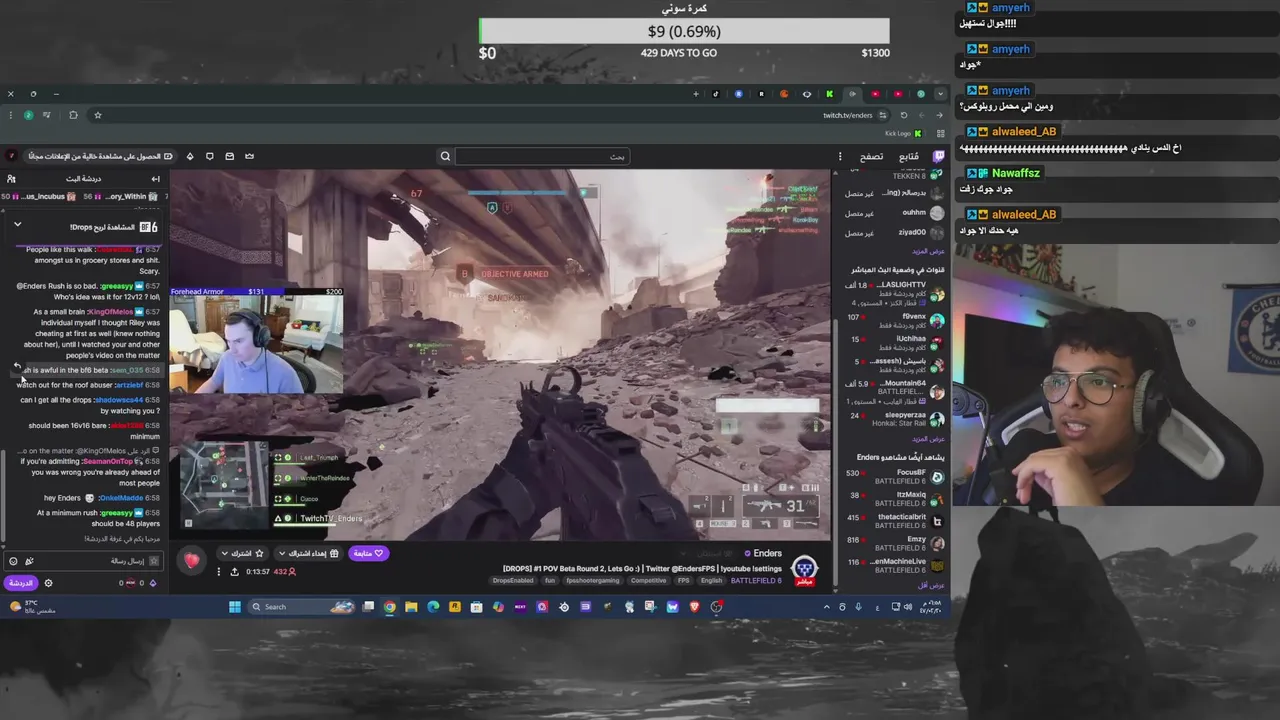Screen dimensions: 1280x720
Task: Open the Kick Logo bookmark
Action: [x=904, y=133]
